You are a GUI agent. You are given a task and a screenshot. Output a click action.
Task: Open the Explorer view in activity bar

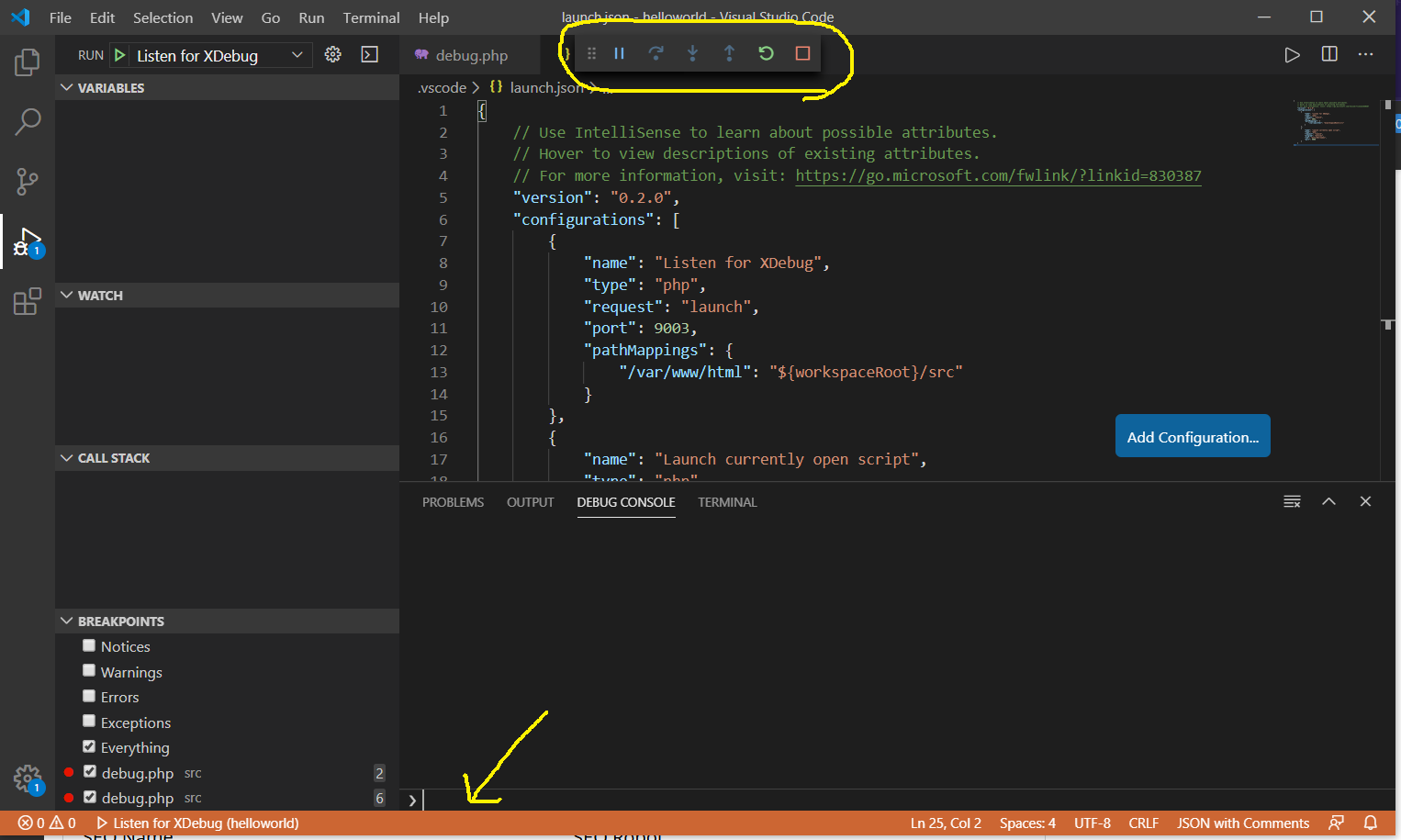[28, 62]
